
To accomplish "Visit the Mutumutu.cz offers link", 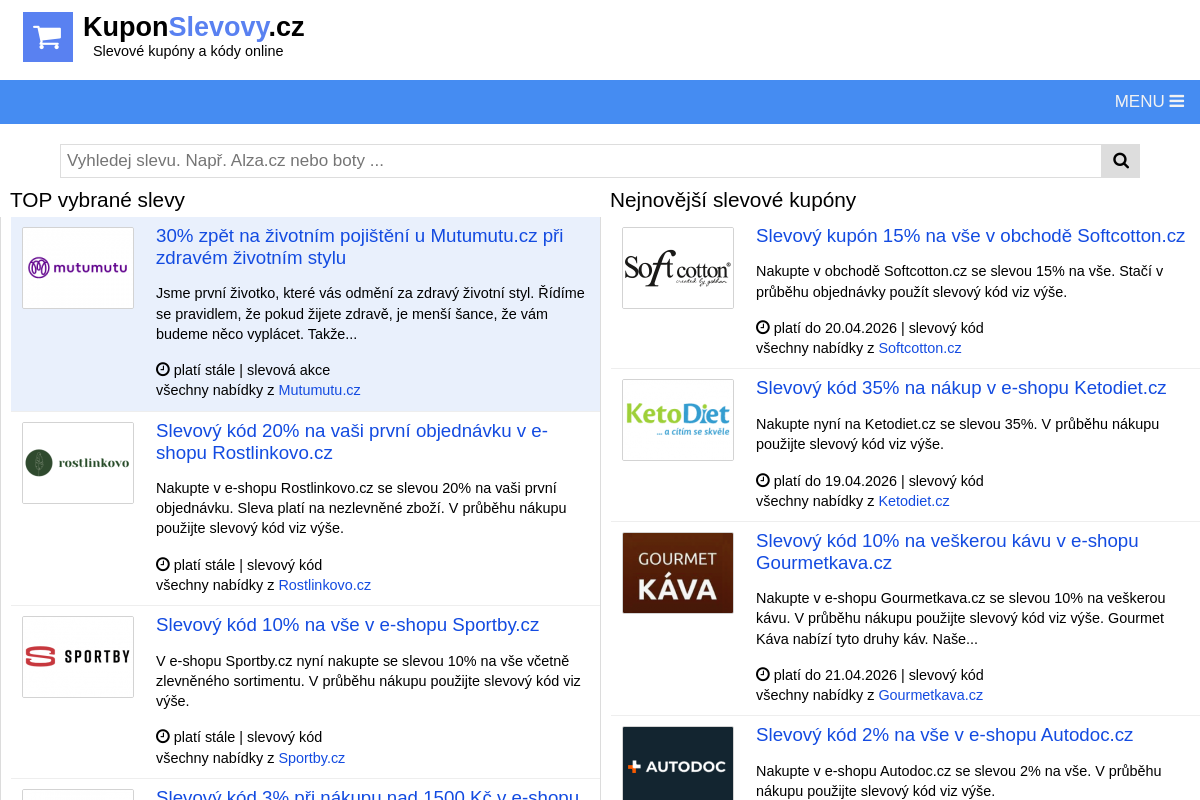I will pyautogui.click(x=319, y=390).
